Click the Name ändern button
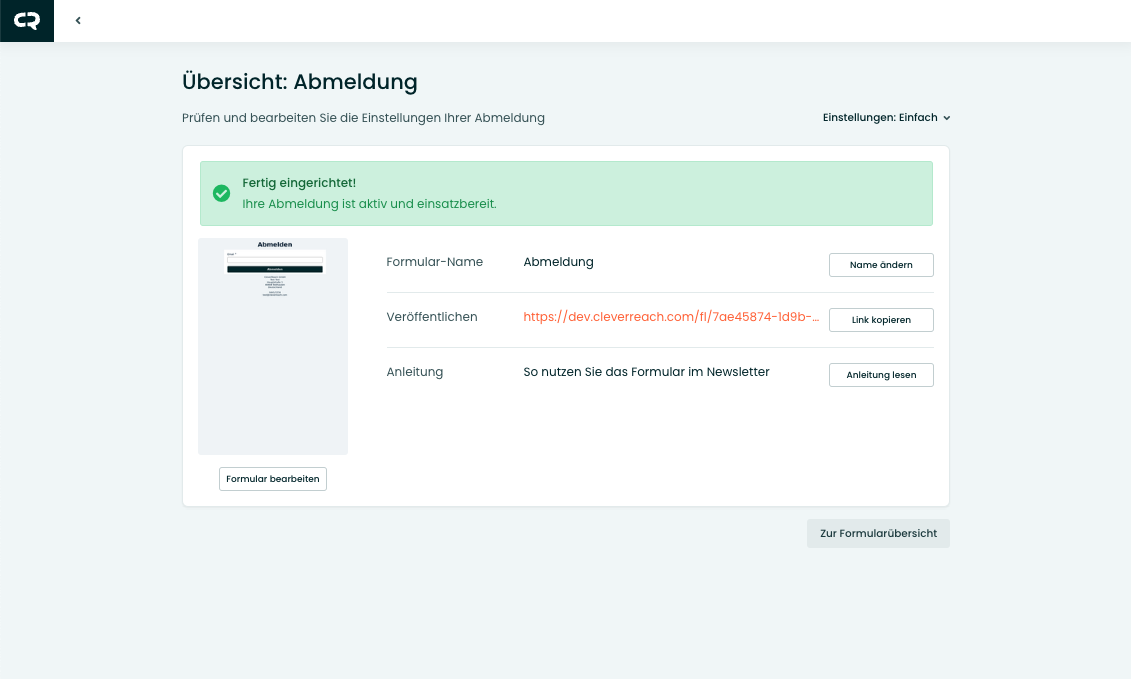Image resolution: width=1131 pixels, height=679 pixels. [880, 265]
